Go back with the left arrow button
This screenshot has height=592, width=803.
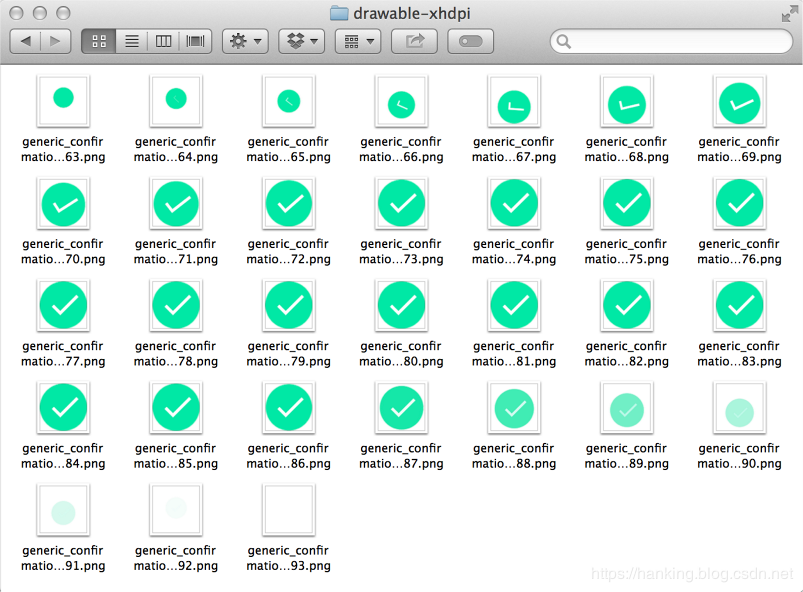coord(25,41)
